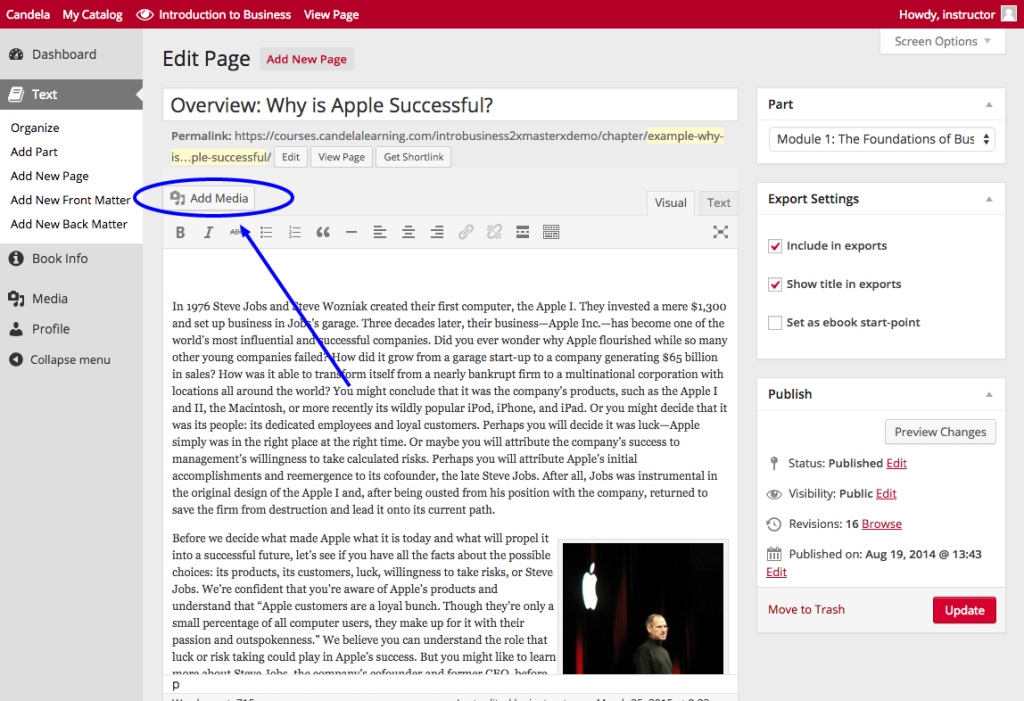Edit the permalink slug
The image size is (1024, 701).
click(x=291, y=157)
